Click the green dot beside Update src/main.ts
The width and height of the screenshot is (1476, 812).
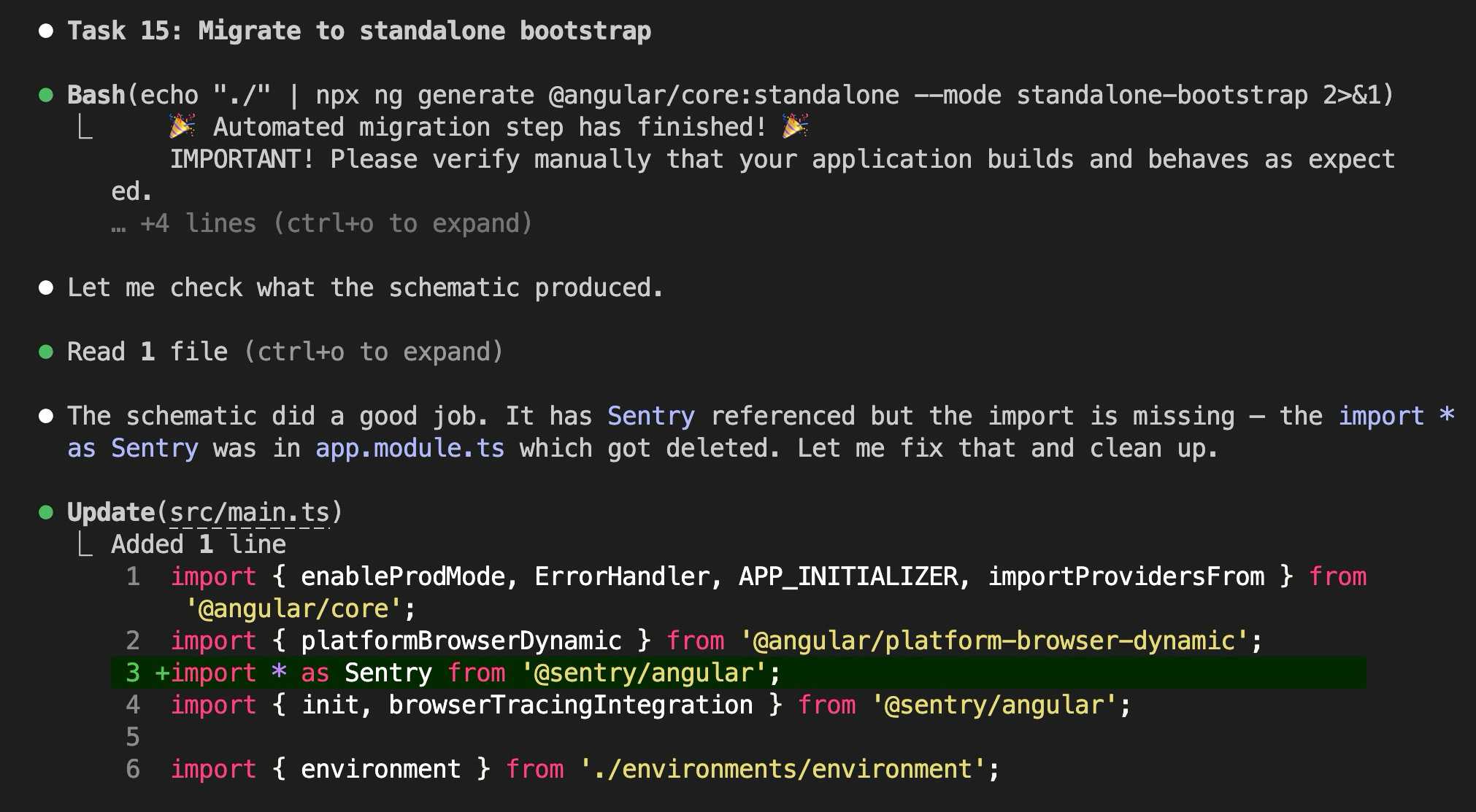coord(46,512)
